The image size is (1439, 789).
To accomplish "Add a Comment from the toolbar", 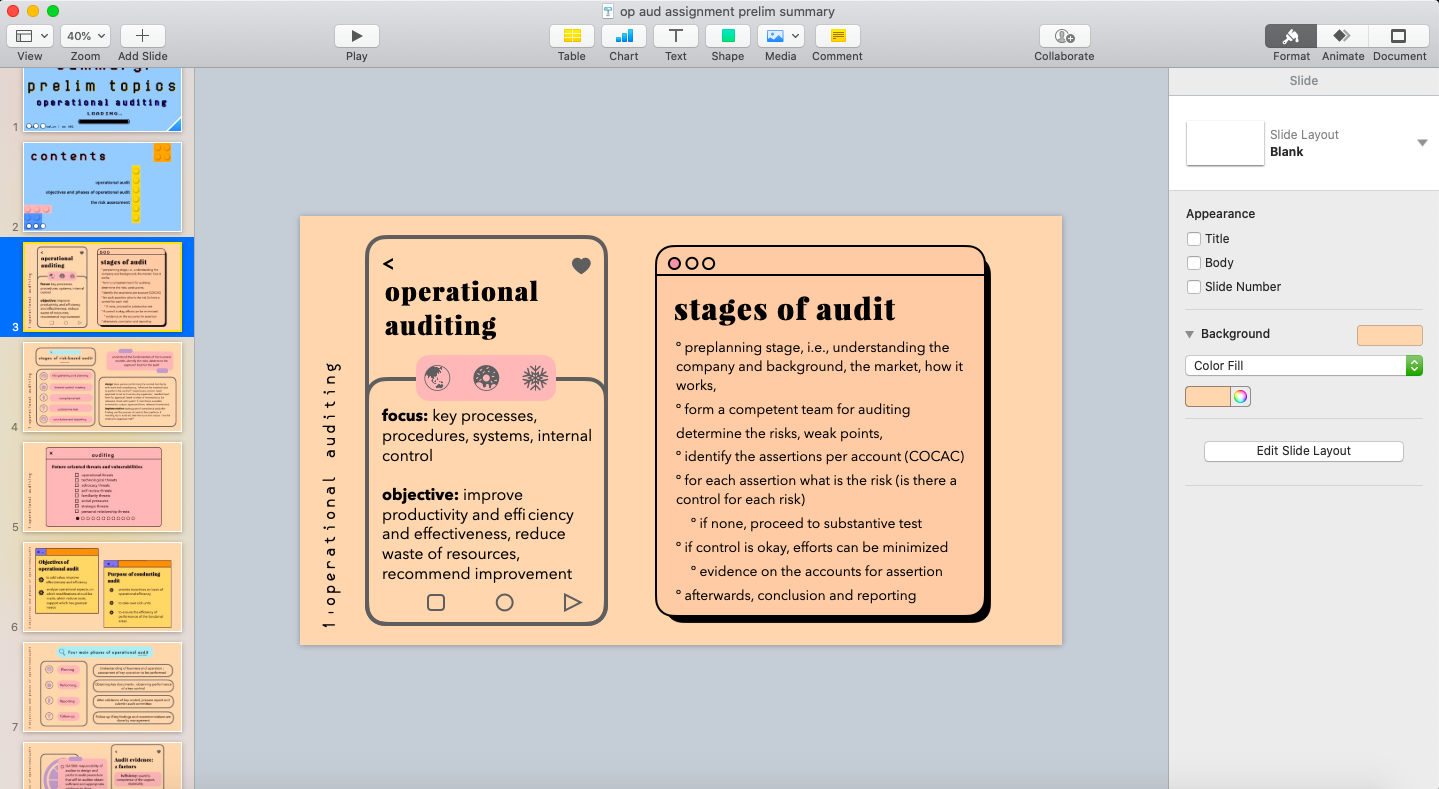I will (x=838, y=36).
